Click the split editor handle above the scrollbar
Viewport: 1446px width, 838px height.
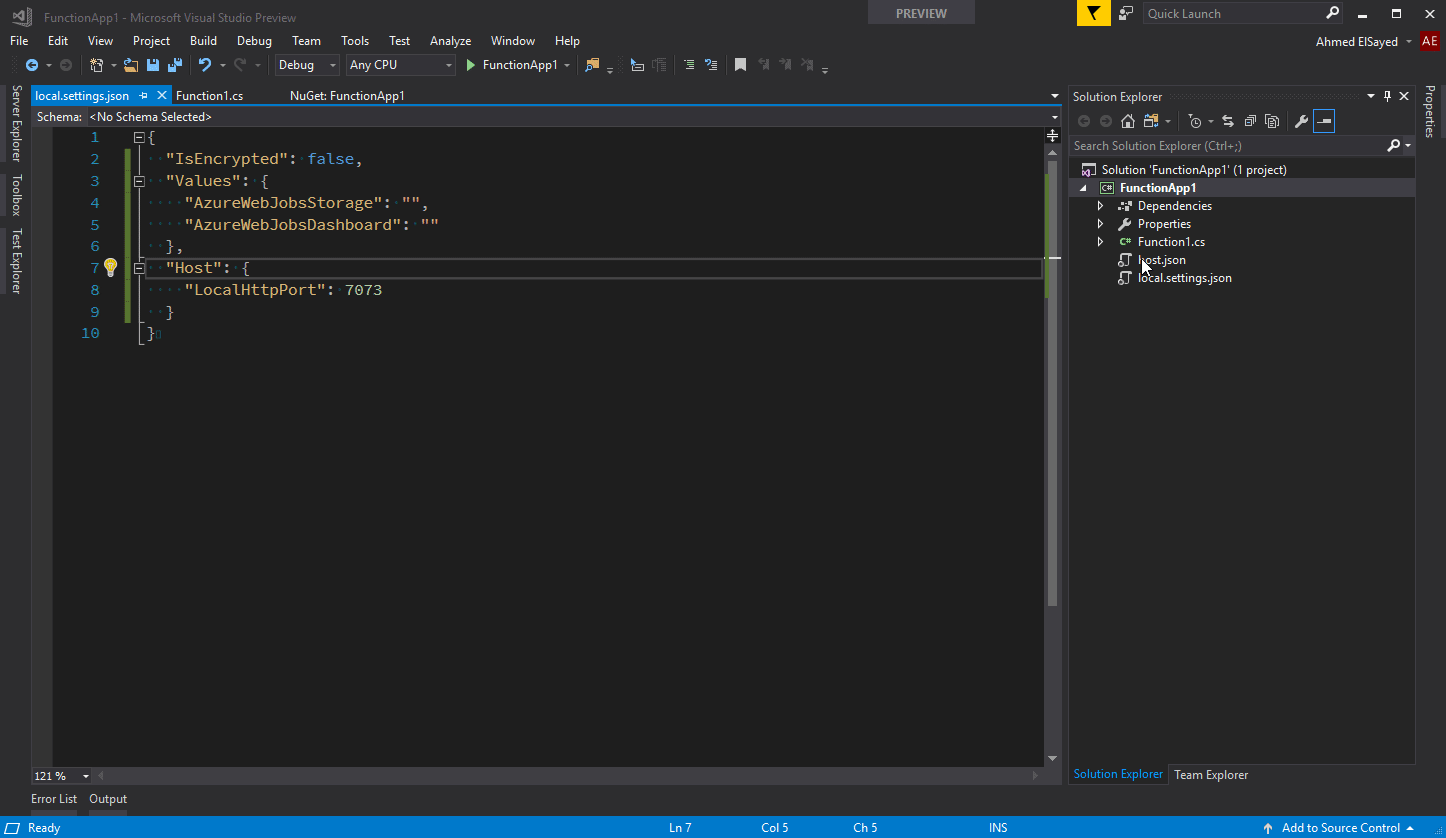1052,135
